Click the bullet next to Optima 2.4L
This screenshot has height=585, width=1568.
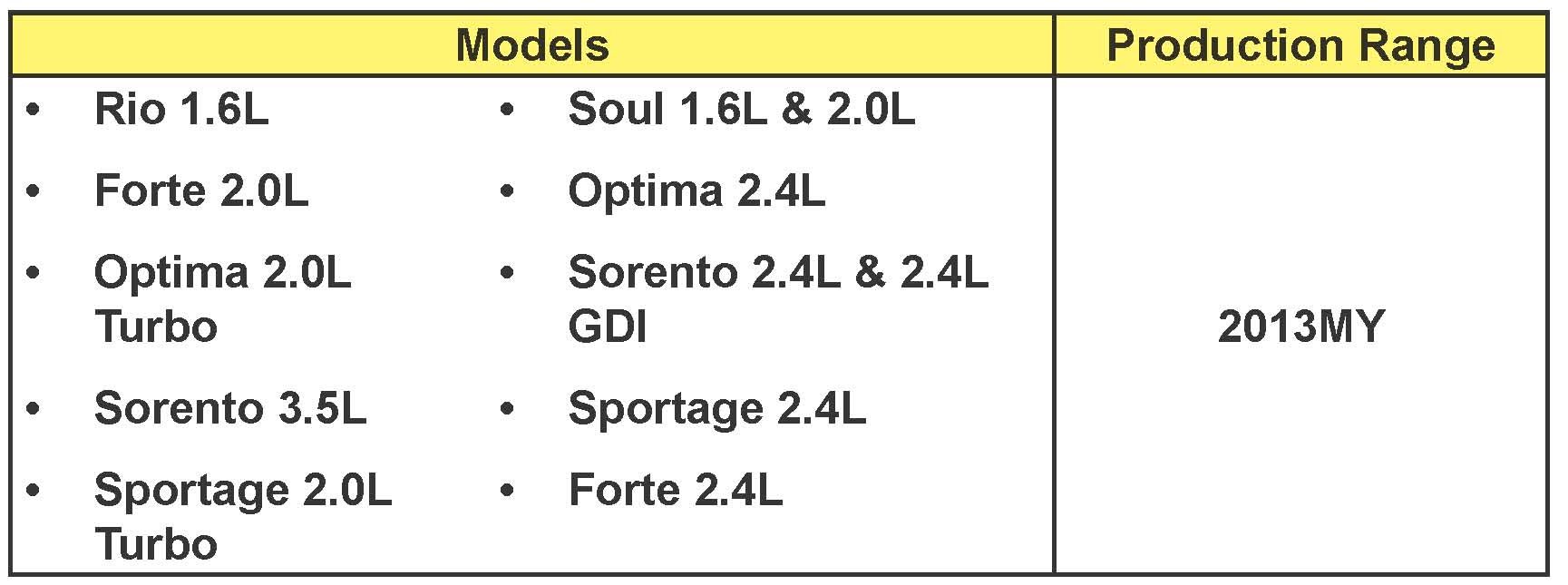point(507,192)
